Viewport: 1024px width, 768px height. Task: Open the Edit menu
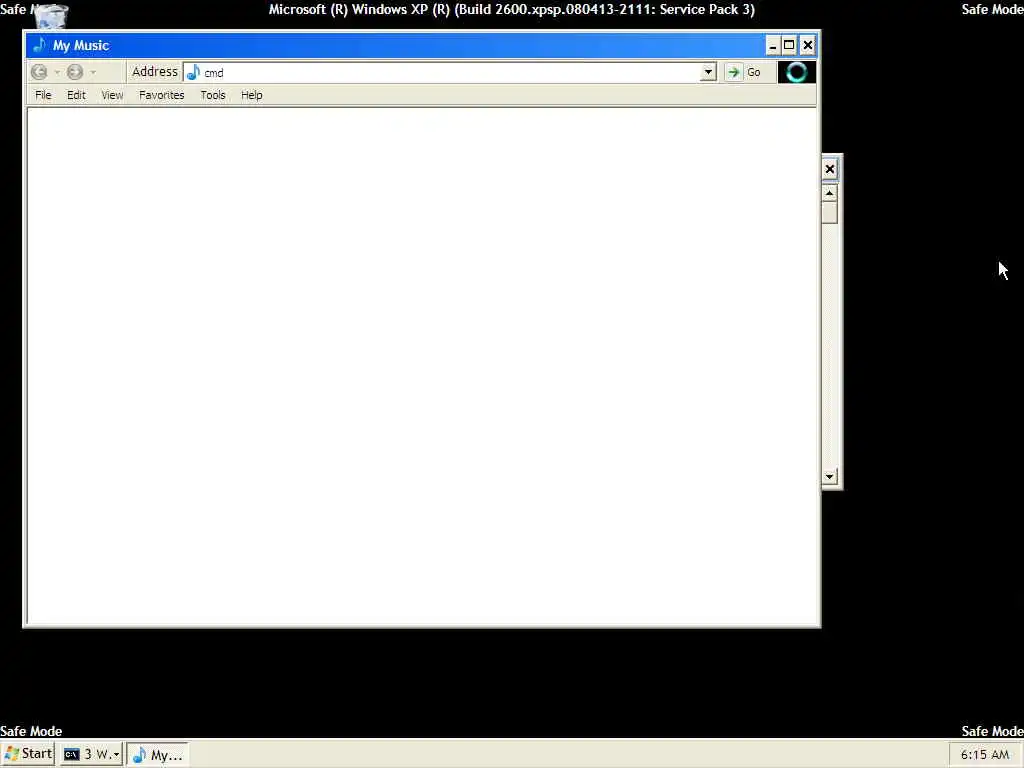[x=76, y=95]
